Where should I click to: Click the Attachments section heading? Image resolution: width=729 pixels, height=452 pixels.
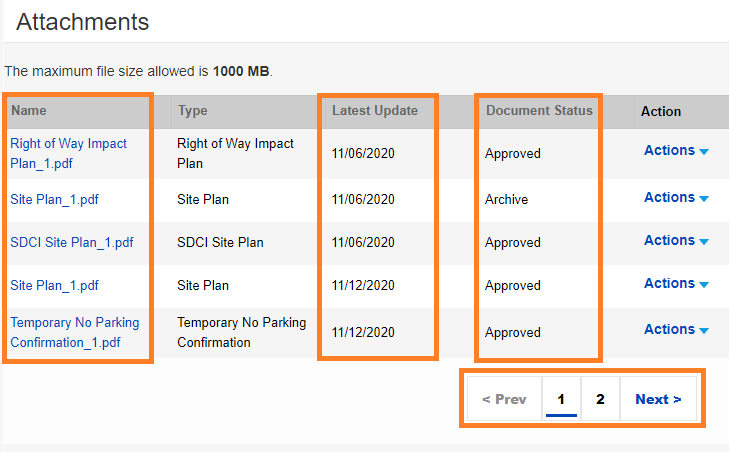click(x=82, y=22)
